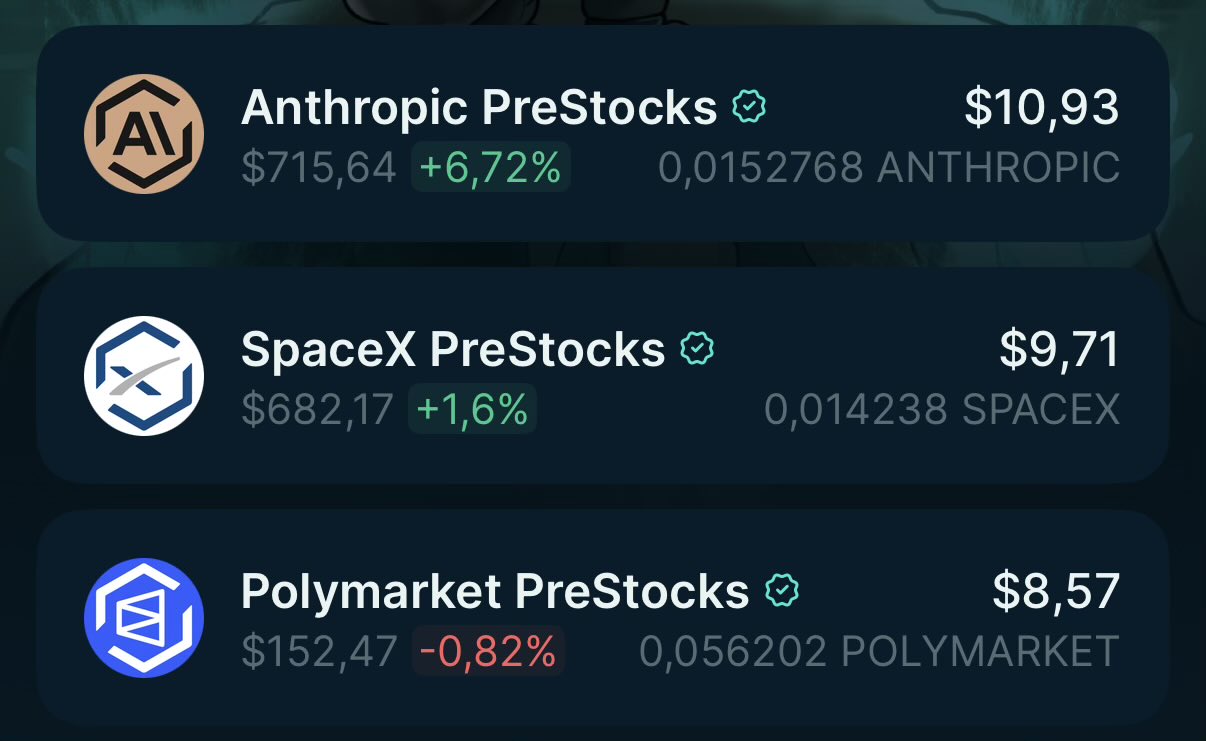
Task: Select the $10,93 Anthropic balance value
Action: click(x=1041, y=107)
